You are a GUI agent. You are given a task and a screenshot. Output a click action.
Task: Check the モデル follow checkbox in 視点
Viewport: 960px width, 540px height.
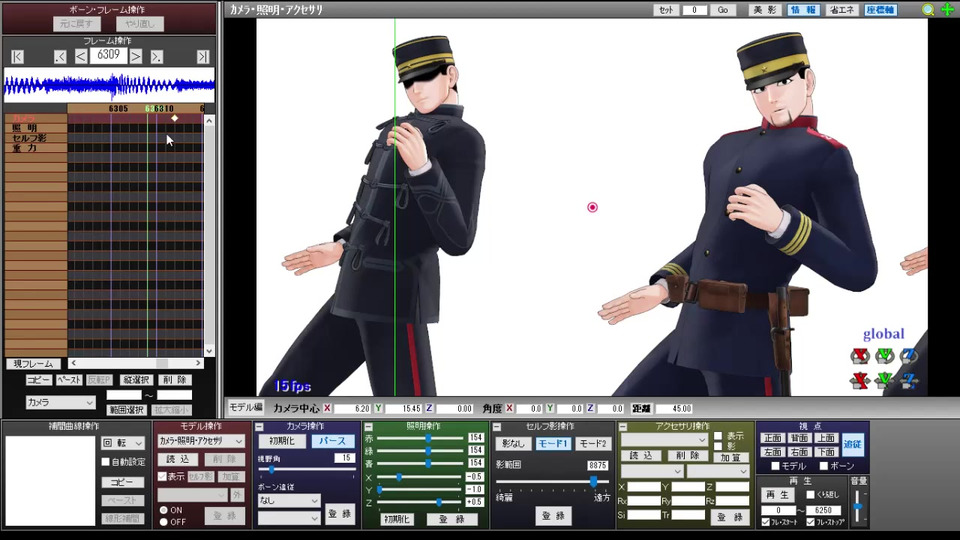[x=775, y=466]
